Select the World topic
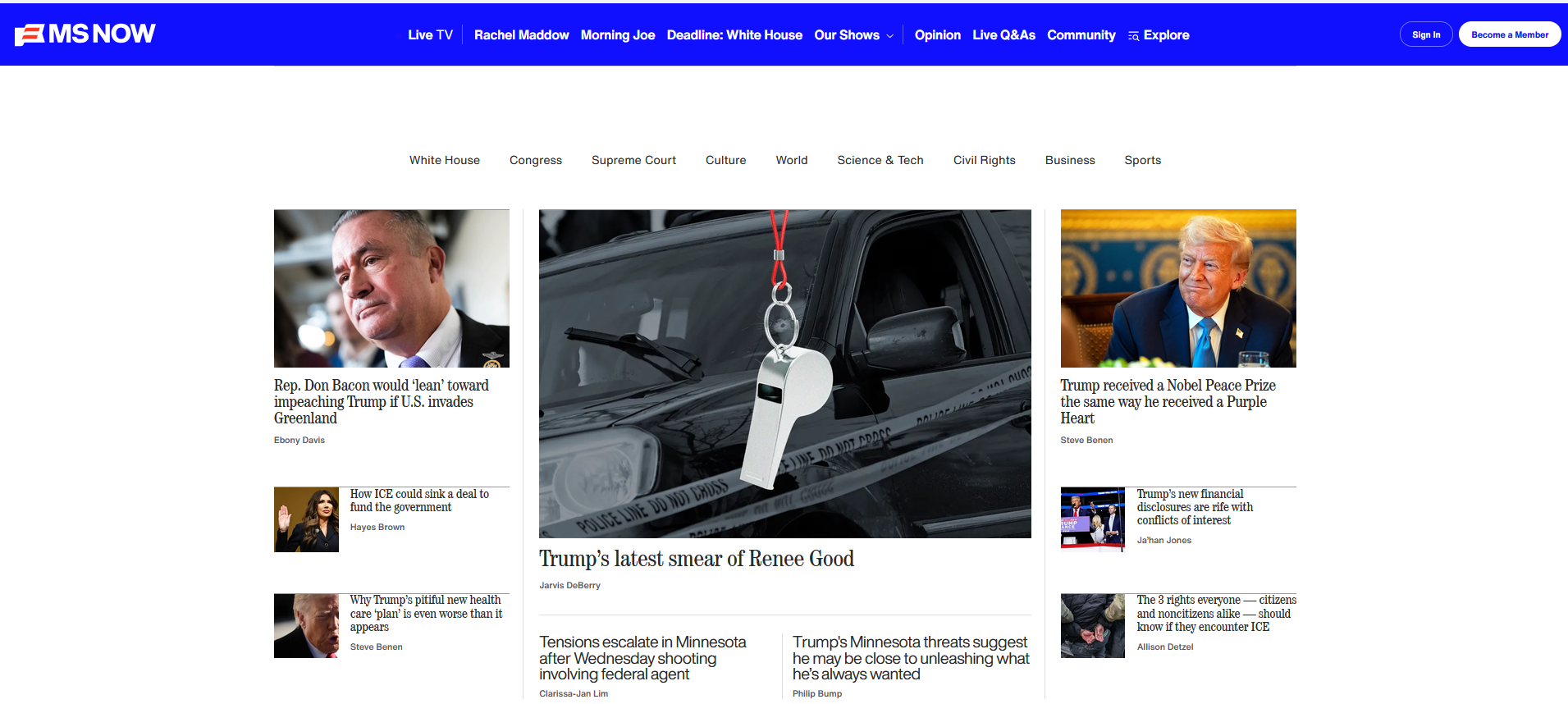The image size is (1568, 704). 792,160
